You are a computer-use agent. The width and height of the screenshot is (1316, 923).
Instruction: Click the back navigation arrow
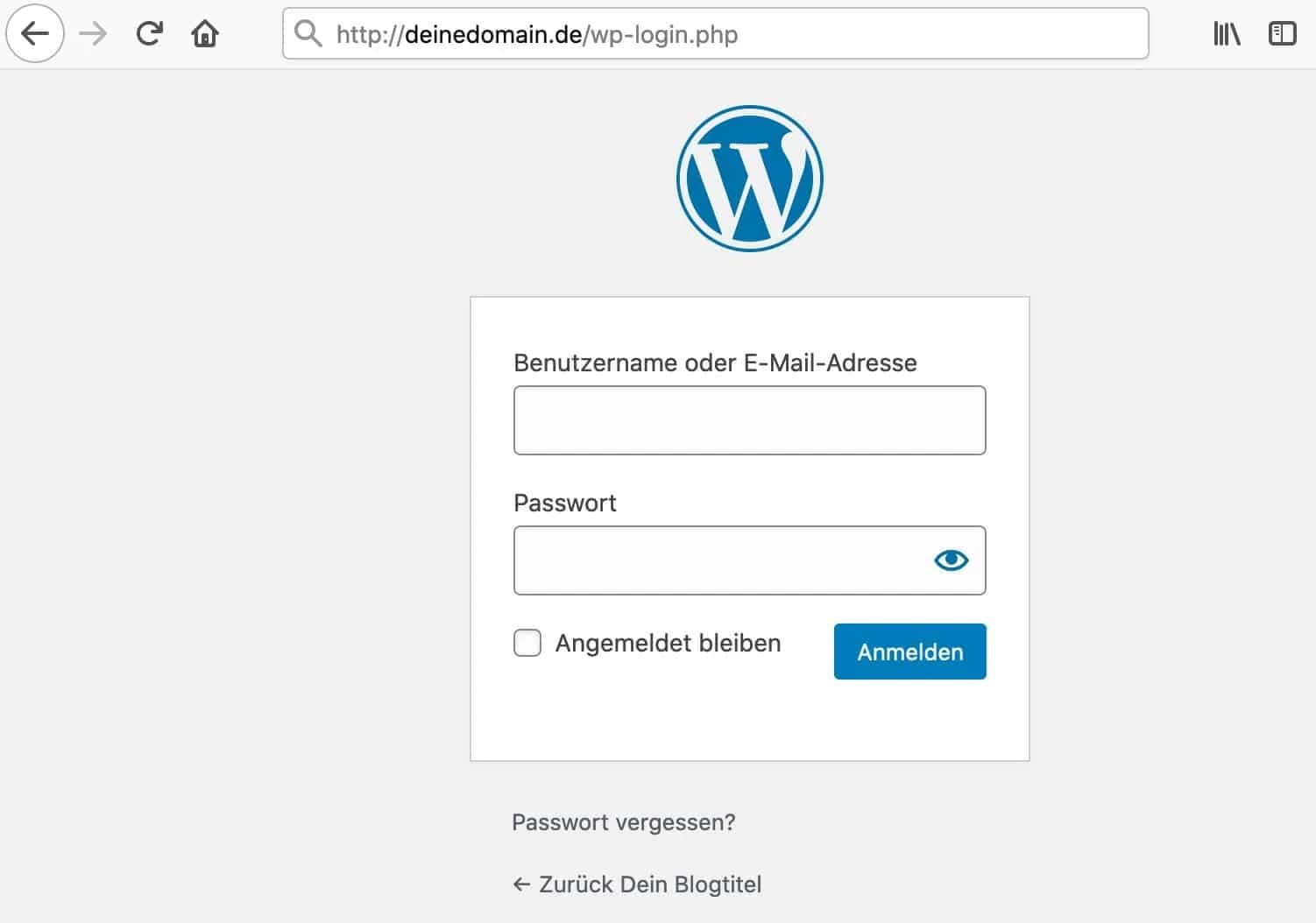tap(33, 34)
